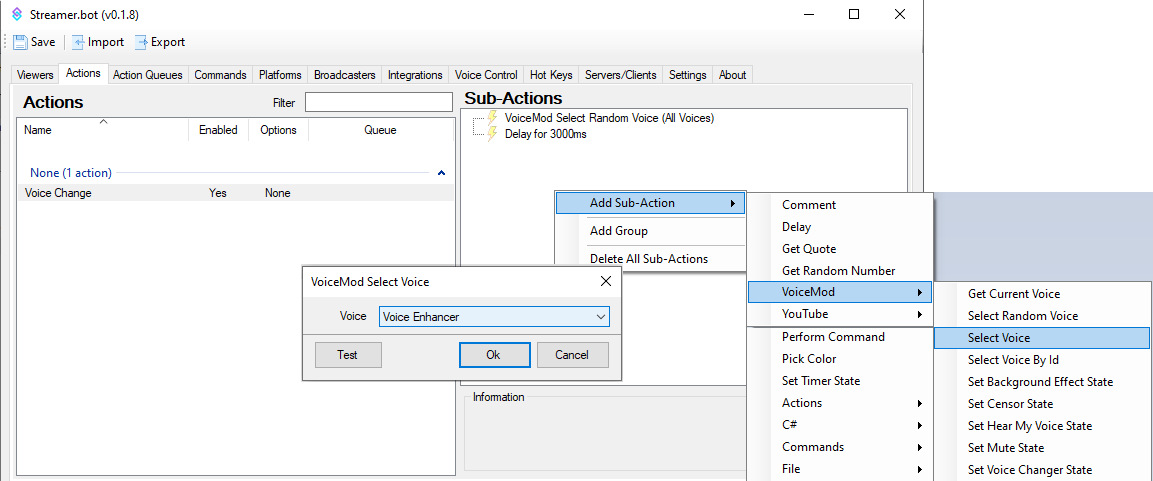
Task: Close the VoiceMod Select Voice dialog
Action: tap(606, 281)
